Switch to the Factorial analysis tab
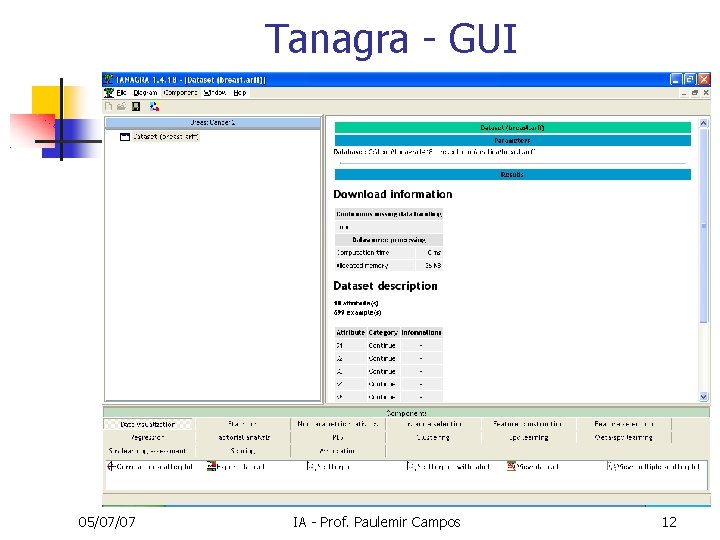720x540 pixels. point(244,438)
